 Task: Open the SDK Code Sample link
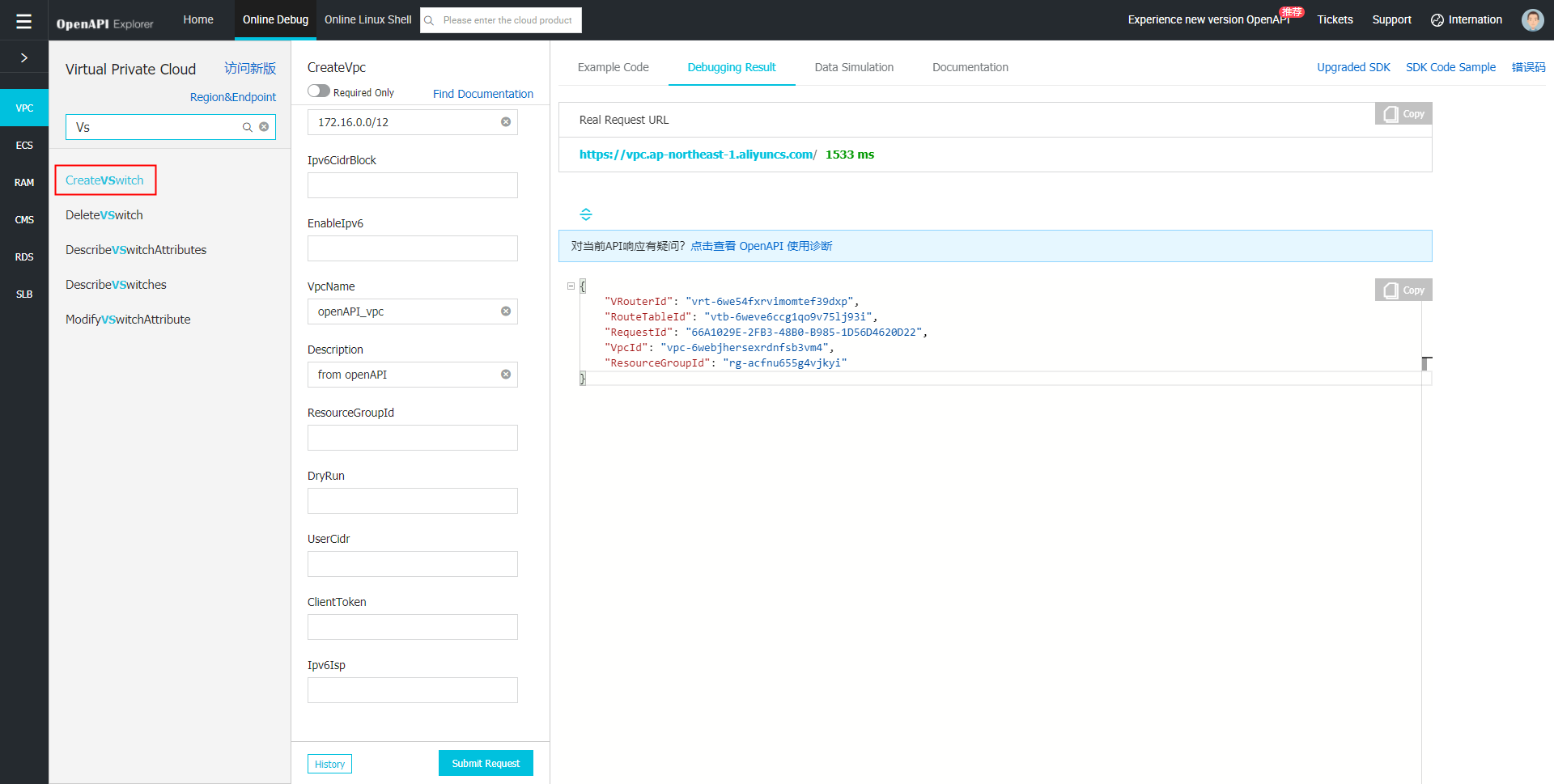[x=1450, y=67]
